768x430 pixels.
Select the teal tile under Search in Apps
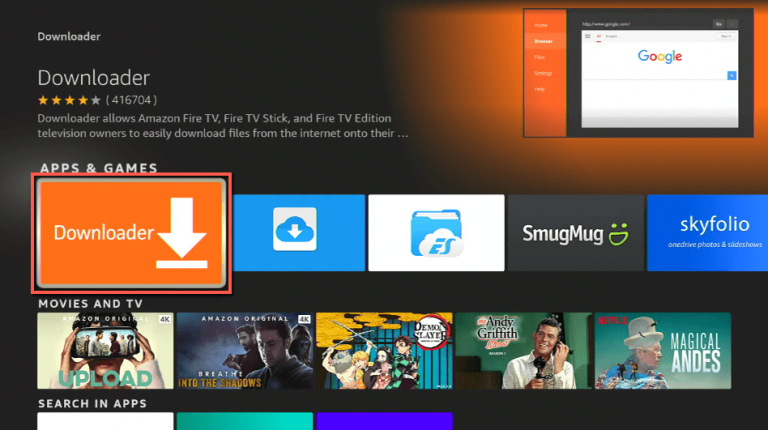click(x=245, y=421)
